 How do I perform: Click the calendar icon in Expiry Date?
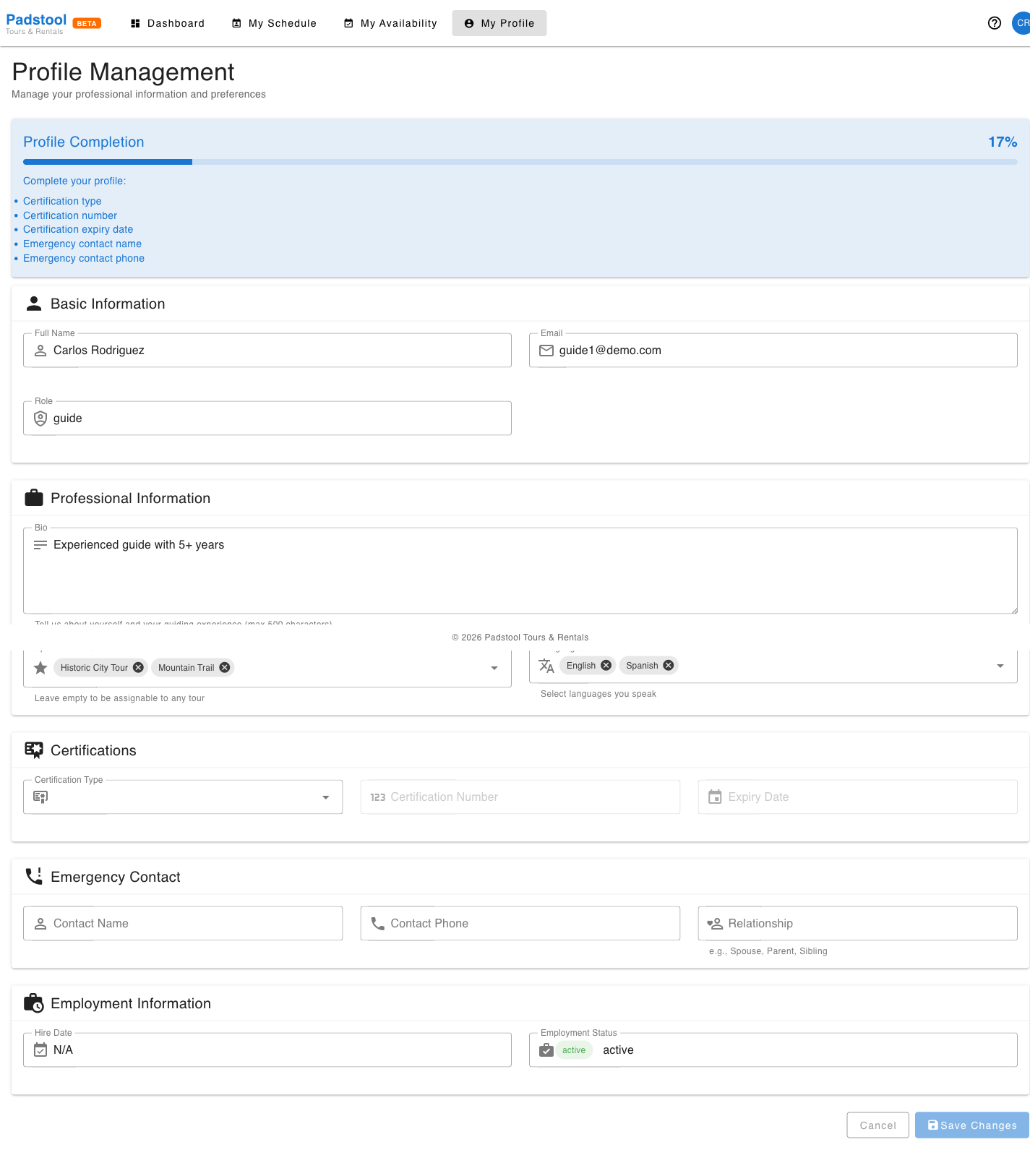[715, 797]
